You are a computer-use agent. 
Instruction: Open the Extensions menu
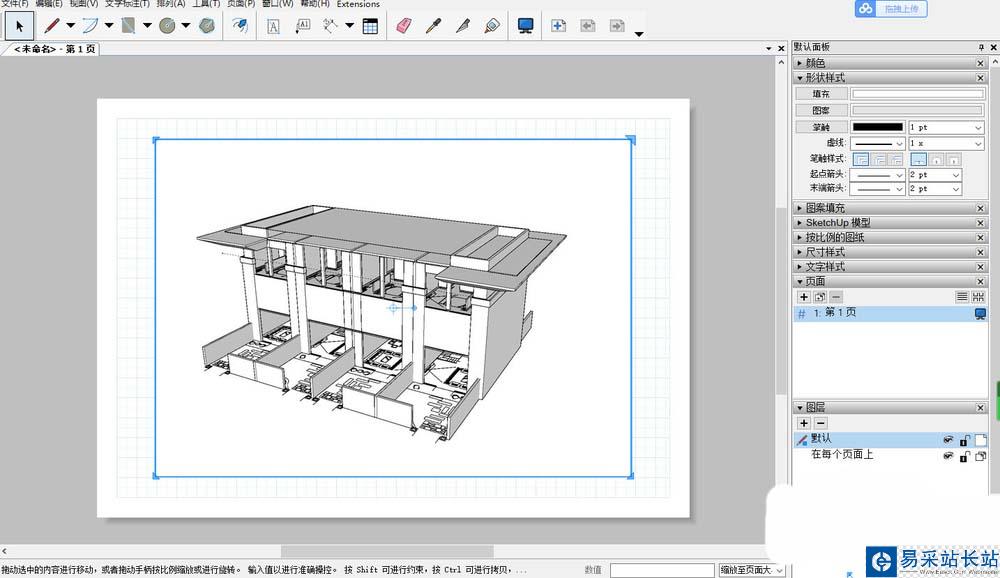tap(358, 5)
